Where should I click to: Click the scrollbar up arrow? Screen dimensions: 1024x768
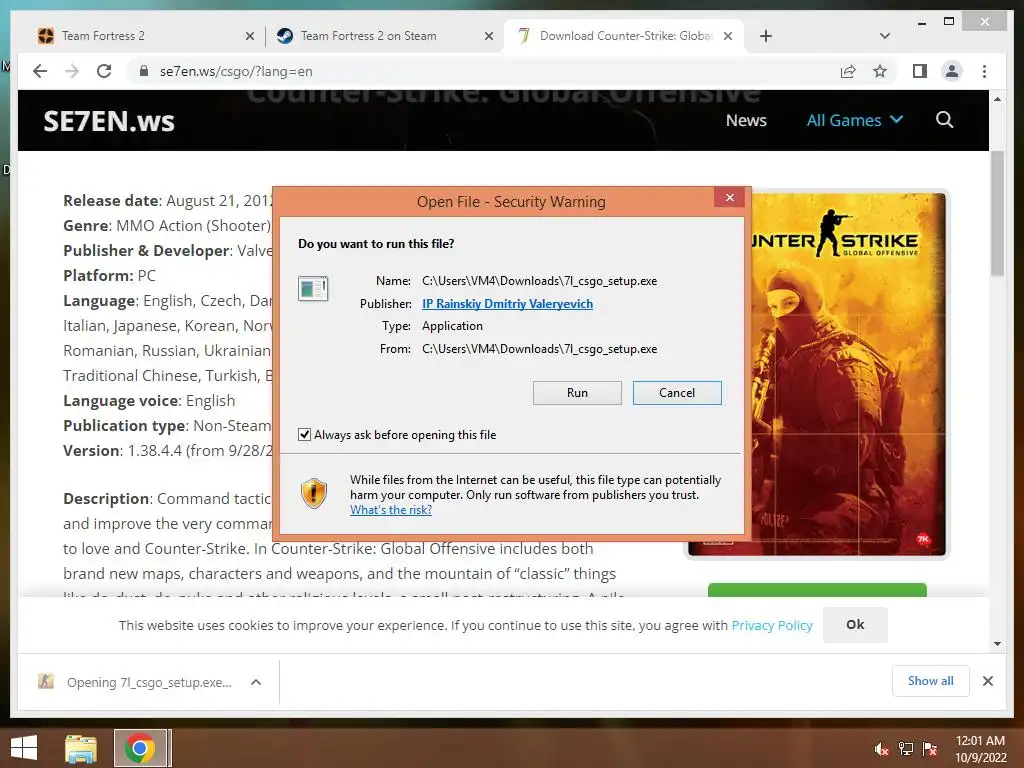point(997,99)
